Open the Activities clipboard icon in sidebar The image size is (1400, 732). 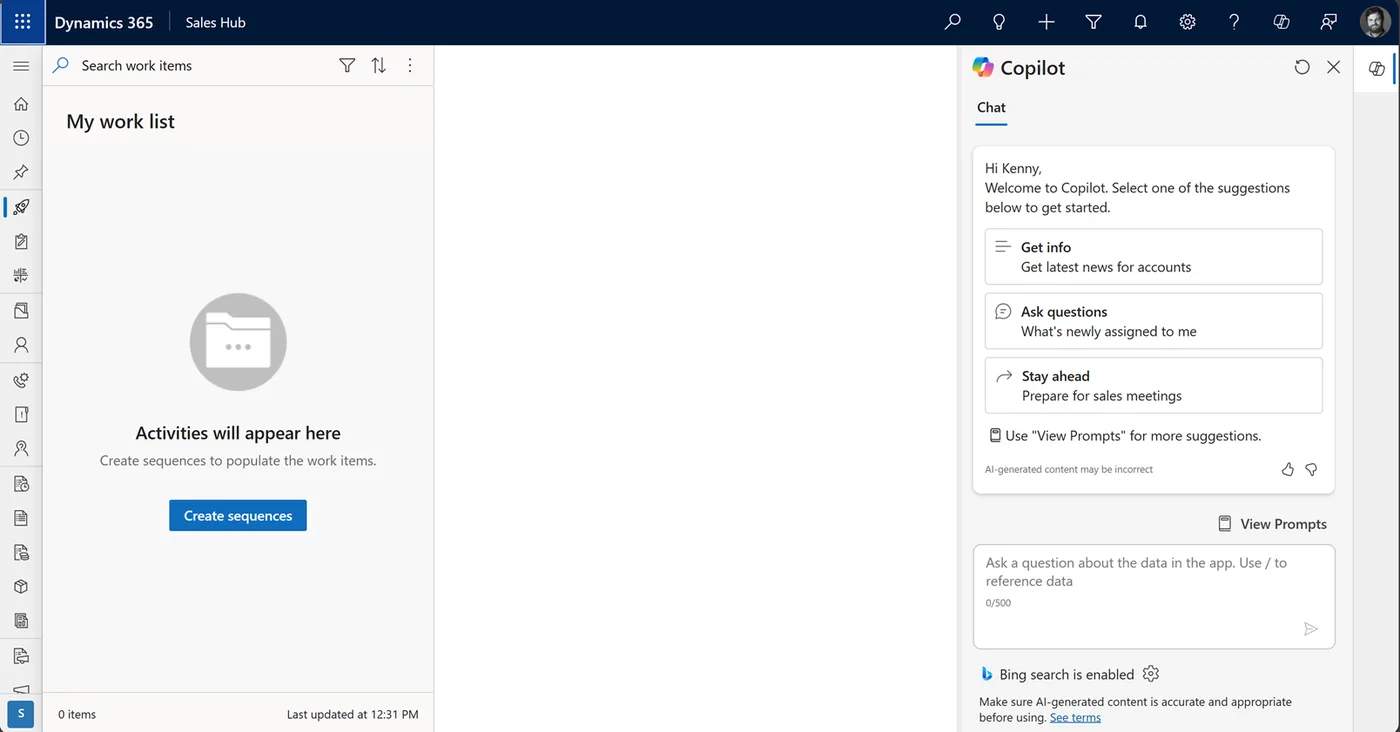point(21,241)
